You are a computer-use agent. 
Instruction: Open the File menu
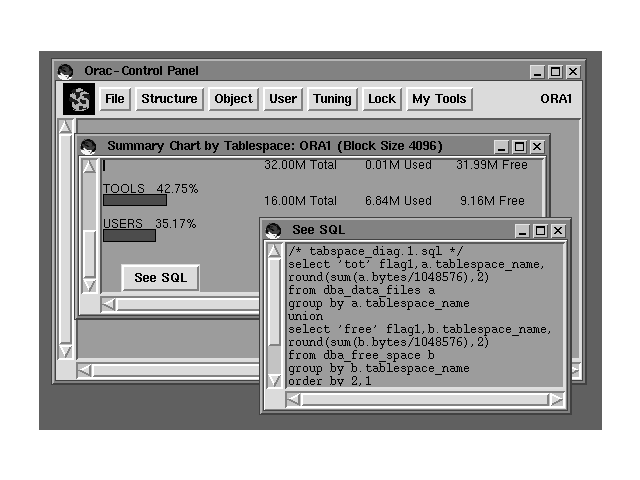click(115, 99)
